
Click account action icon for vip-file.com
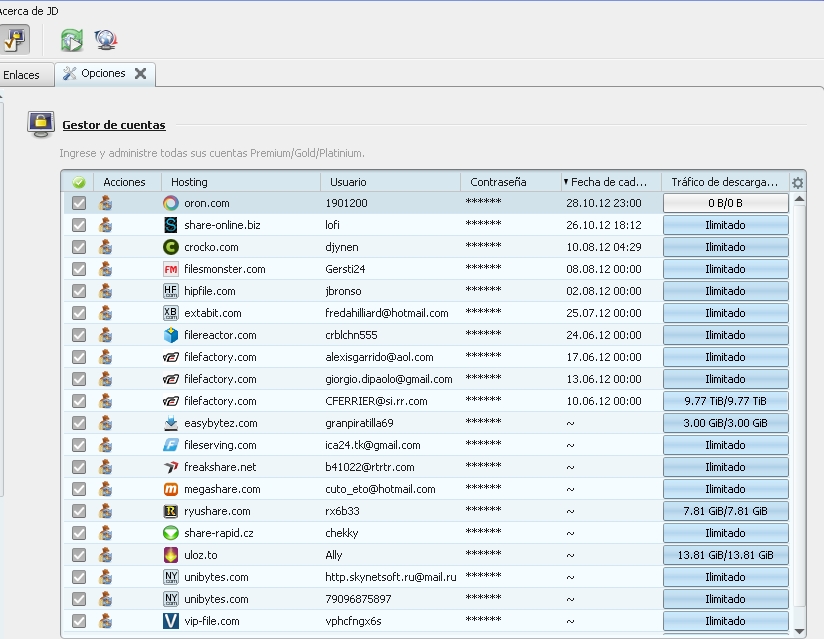pos(105,621)
